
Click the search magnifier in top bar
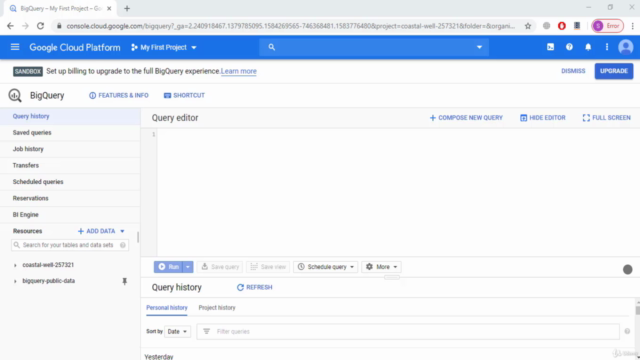pos(271,47)
